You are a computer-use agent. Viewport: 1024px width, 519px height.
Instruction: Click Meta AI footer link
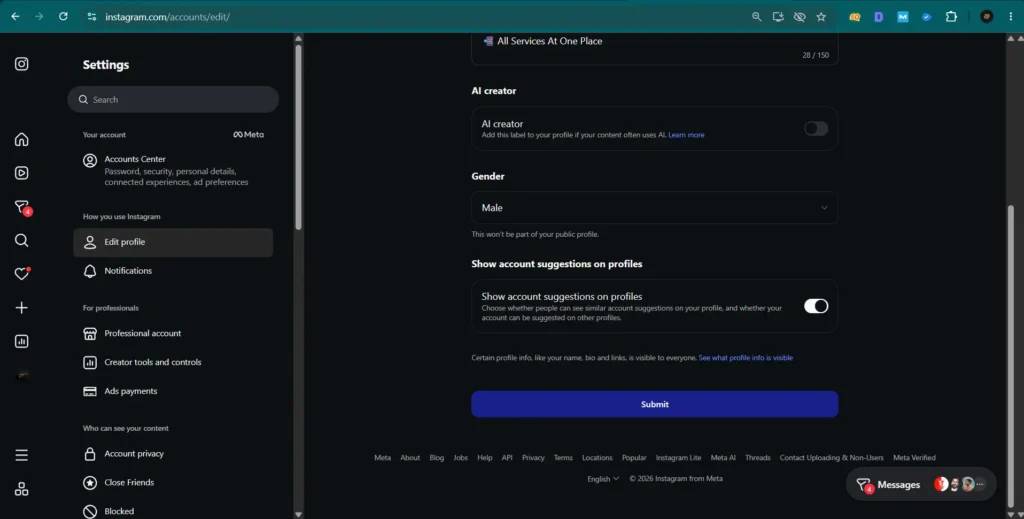[x=723, y=458]
